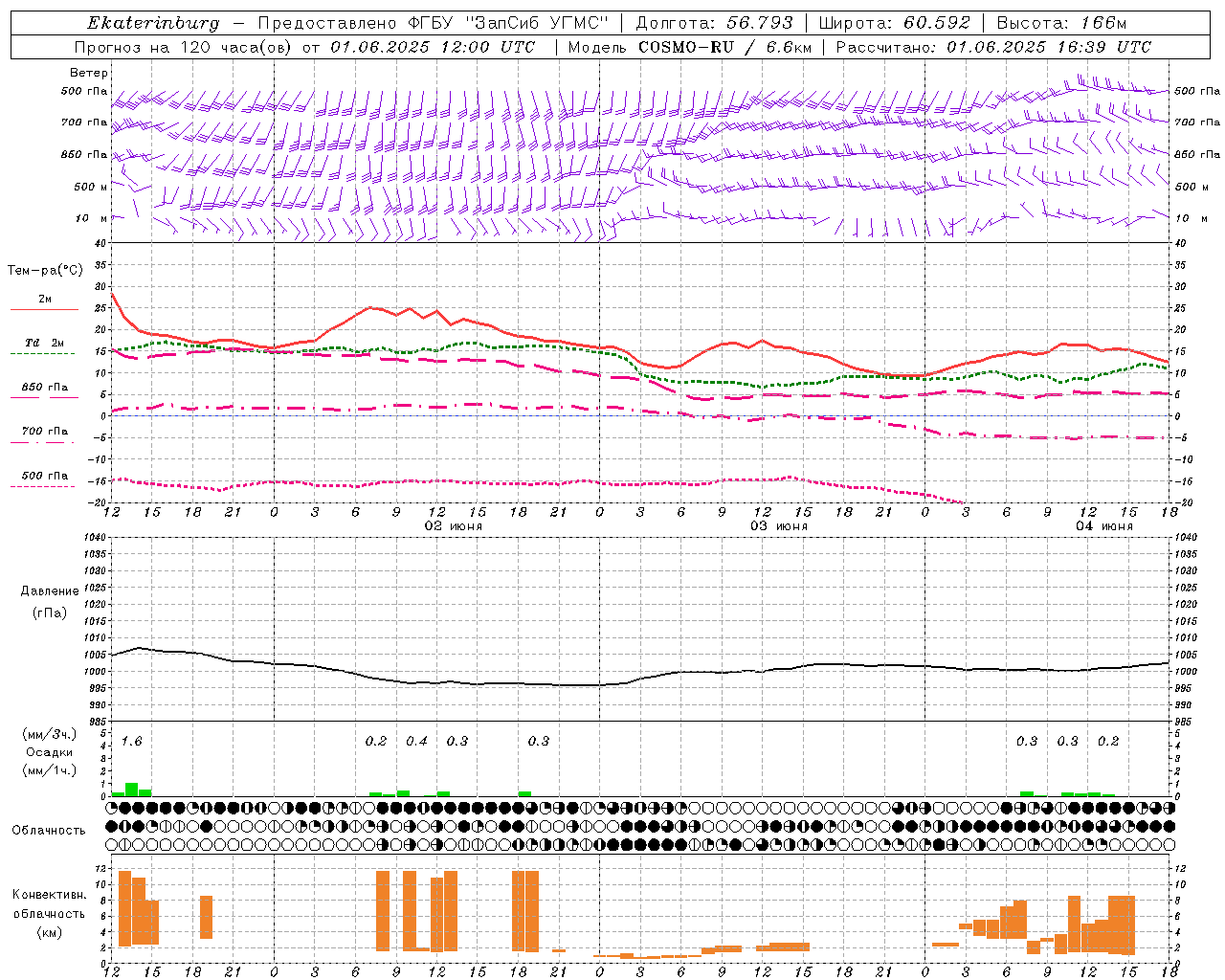Click the (гПа) unit under Давление

click(x=49, y=612)
